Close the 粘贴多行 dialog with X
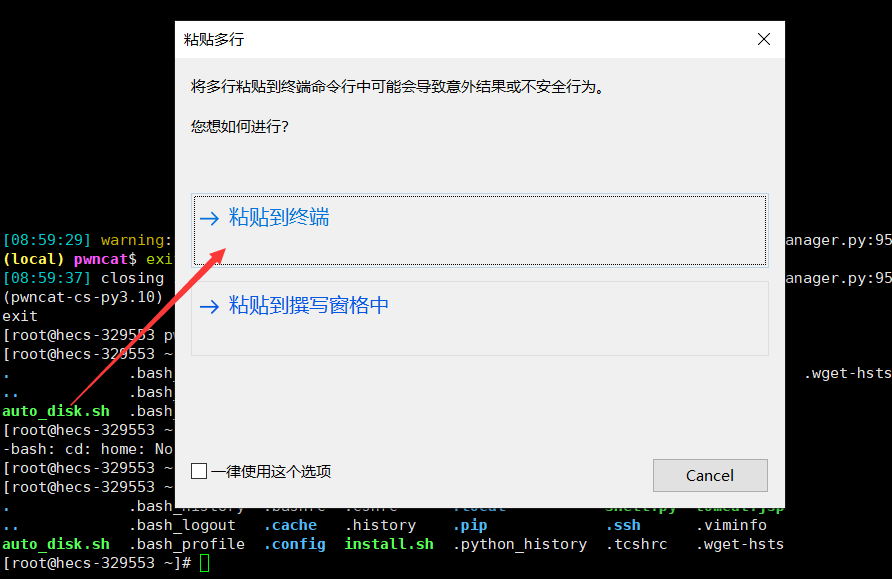The image size is (892, 579). 763,39
